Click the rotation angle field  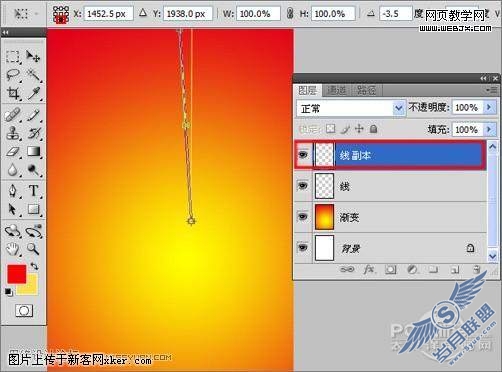coord(395,14)
